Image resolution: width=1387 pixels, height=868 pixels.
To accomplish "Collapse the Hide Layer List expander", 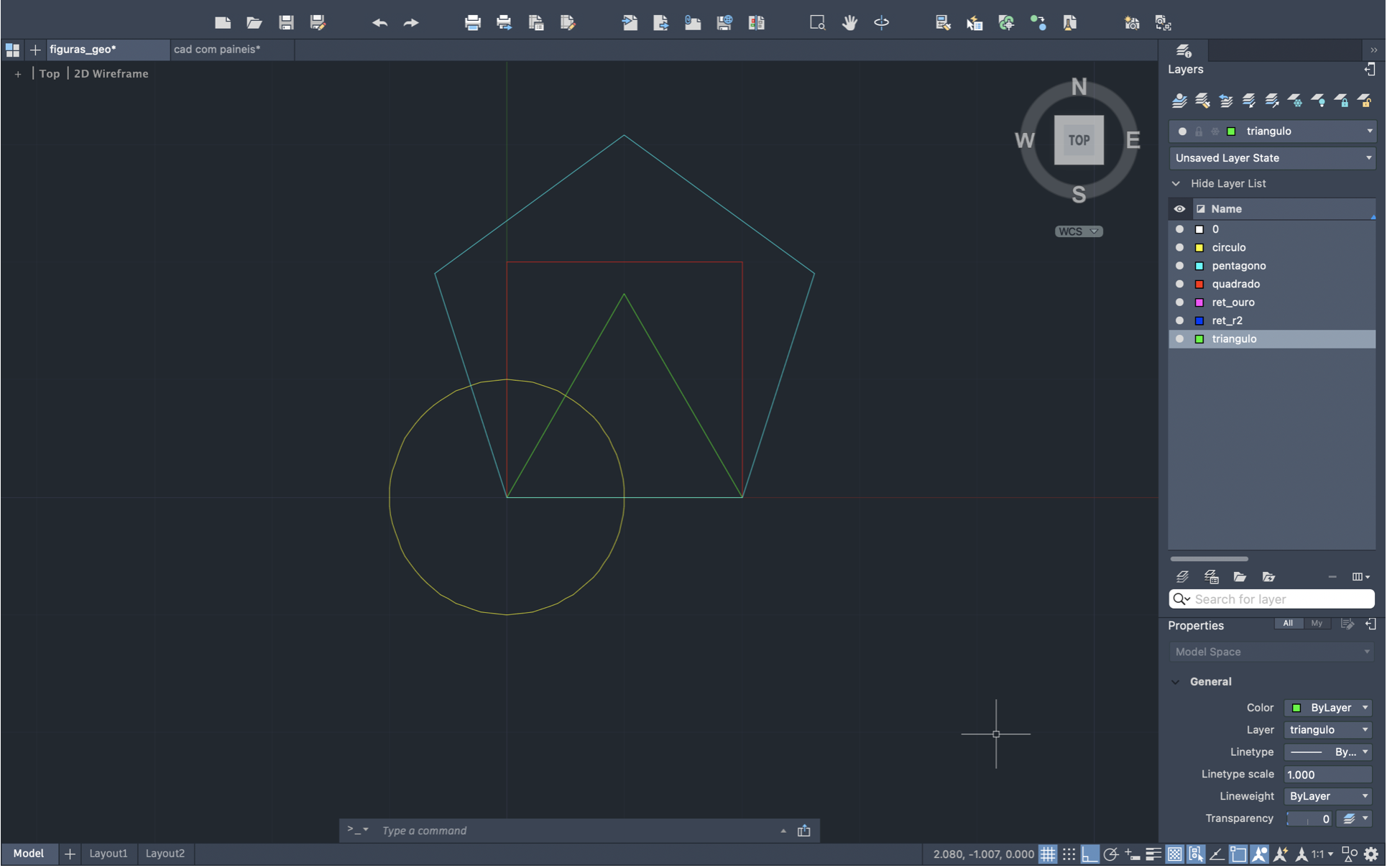I will tap(1176, 183).
